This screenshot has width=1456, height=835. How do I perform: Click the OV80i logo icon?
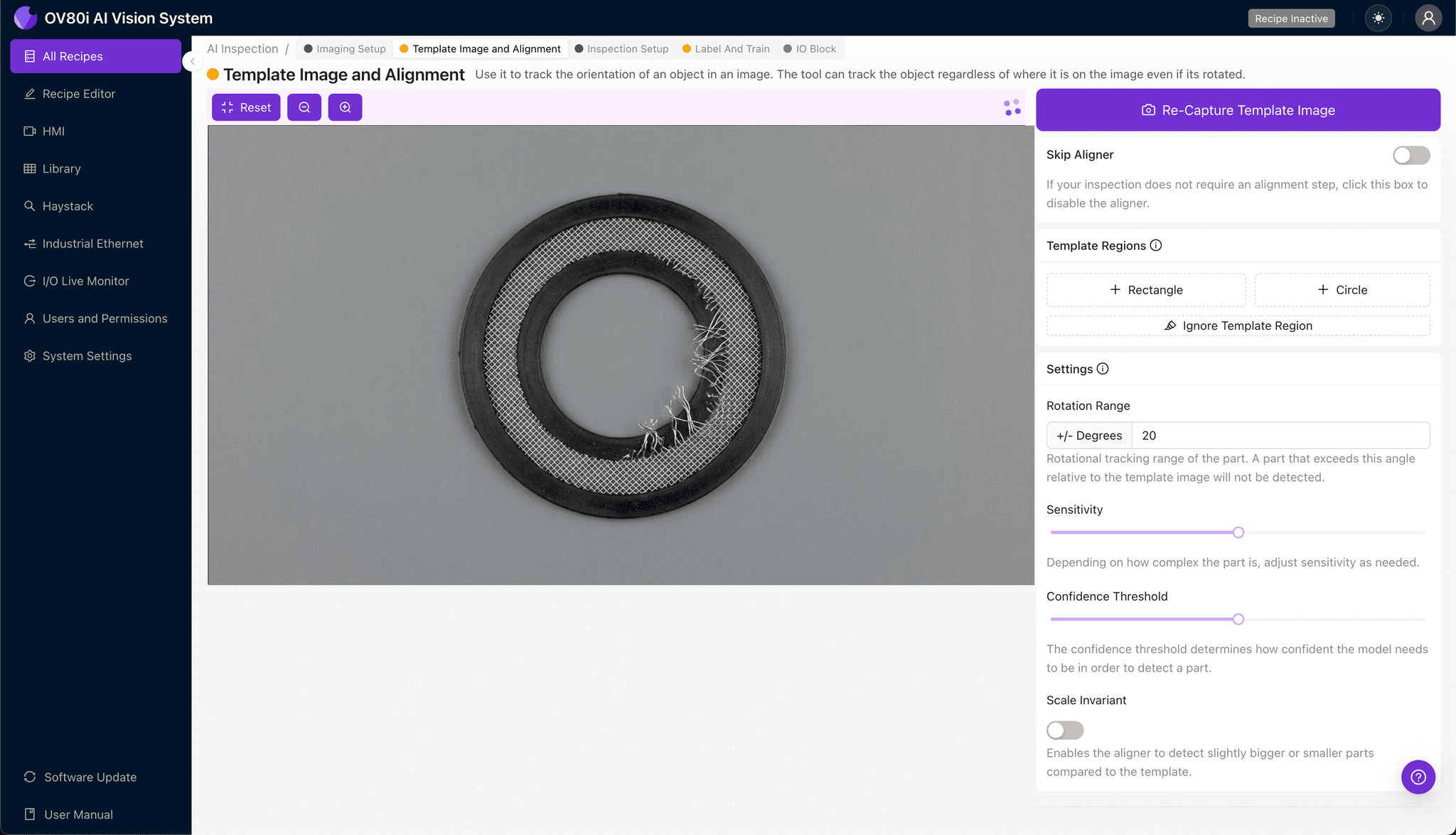tap(26, 18)
